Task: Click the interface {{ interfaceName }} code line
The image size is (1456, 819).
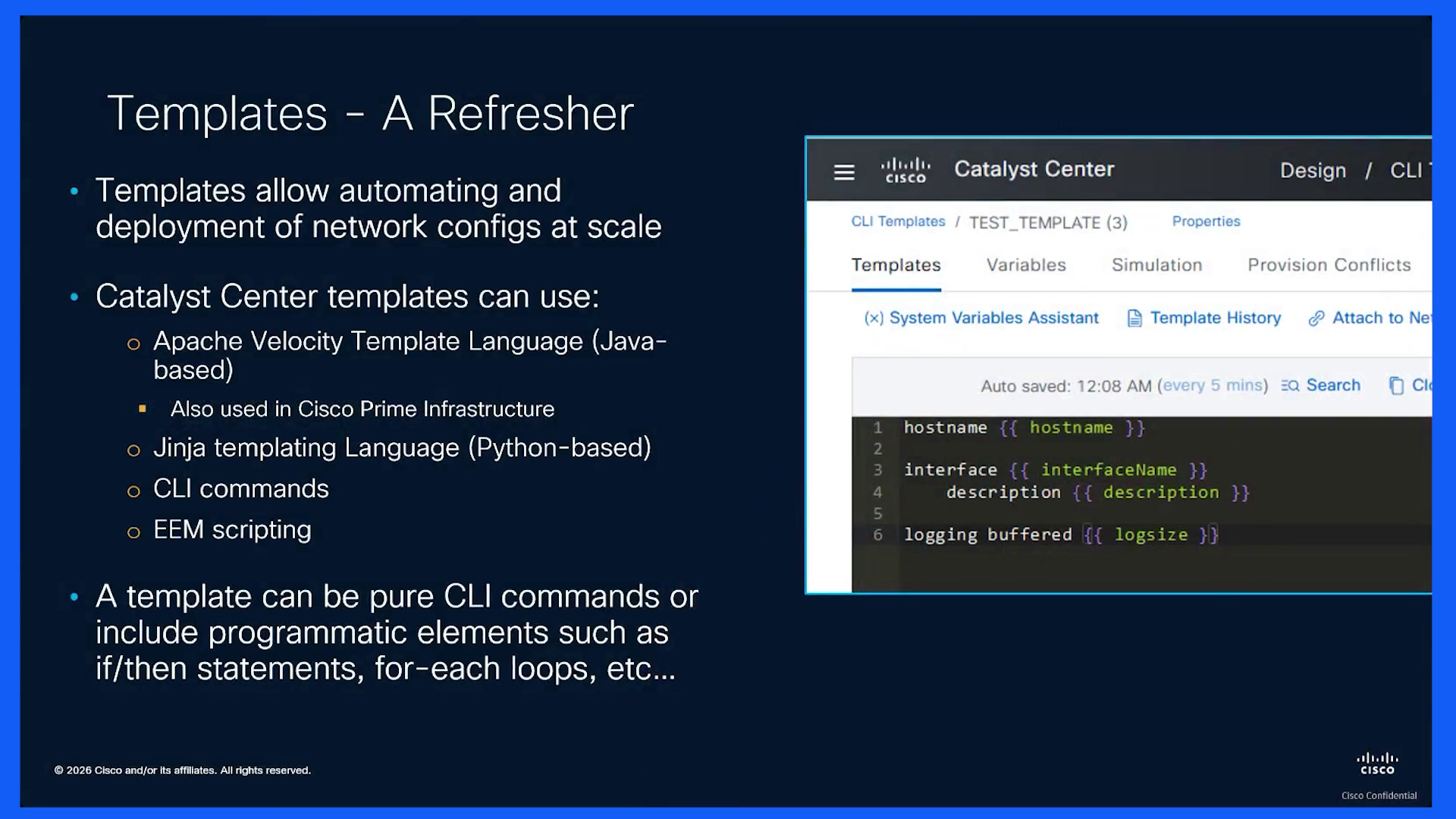Action: (1055, 471)
